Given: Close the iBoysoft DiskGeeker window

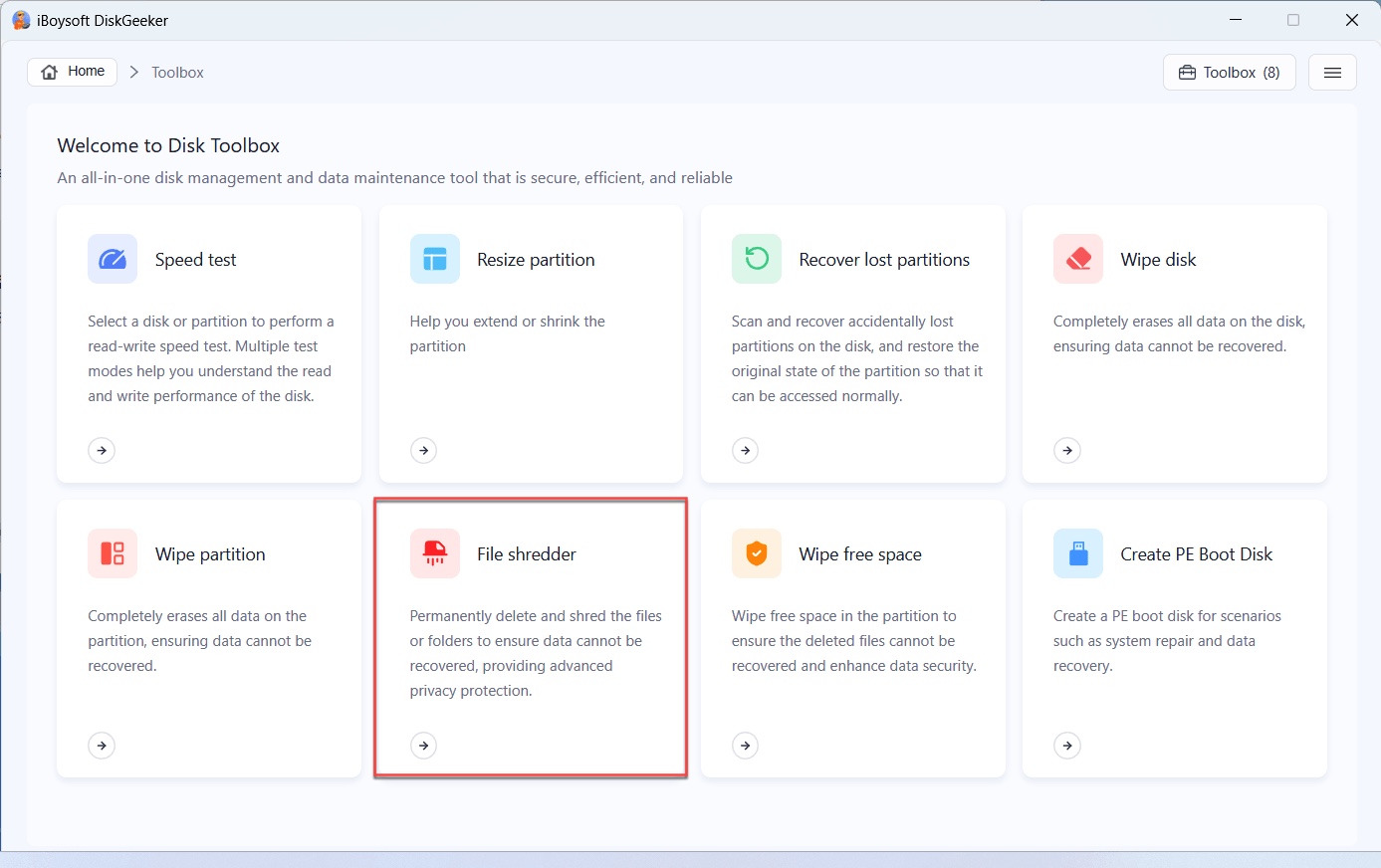Looking at the screenshot, I should (1352, 20).
